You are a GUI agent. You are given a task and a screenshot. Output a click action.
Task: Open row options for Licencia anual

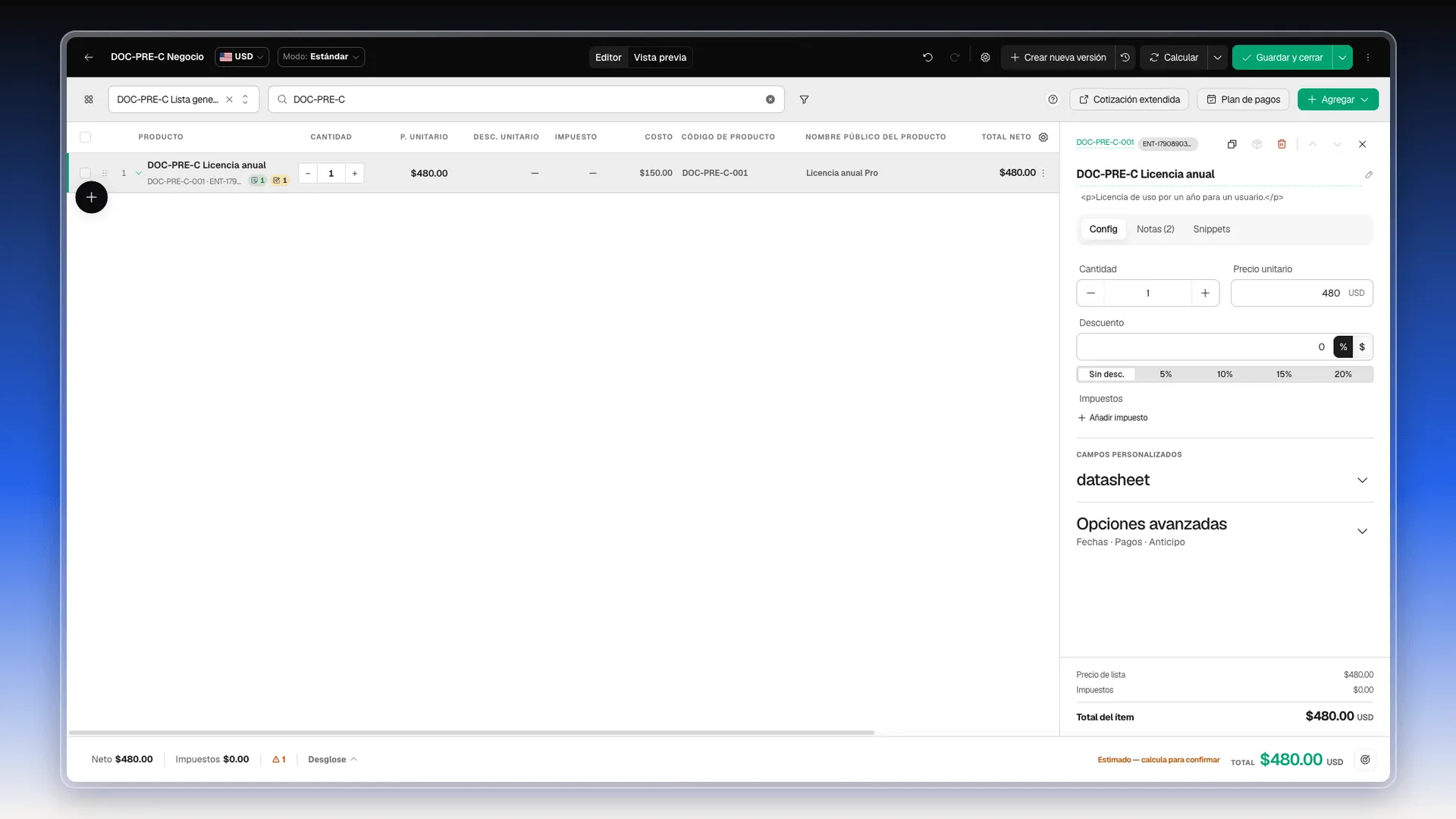click(1043, 173)
